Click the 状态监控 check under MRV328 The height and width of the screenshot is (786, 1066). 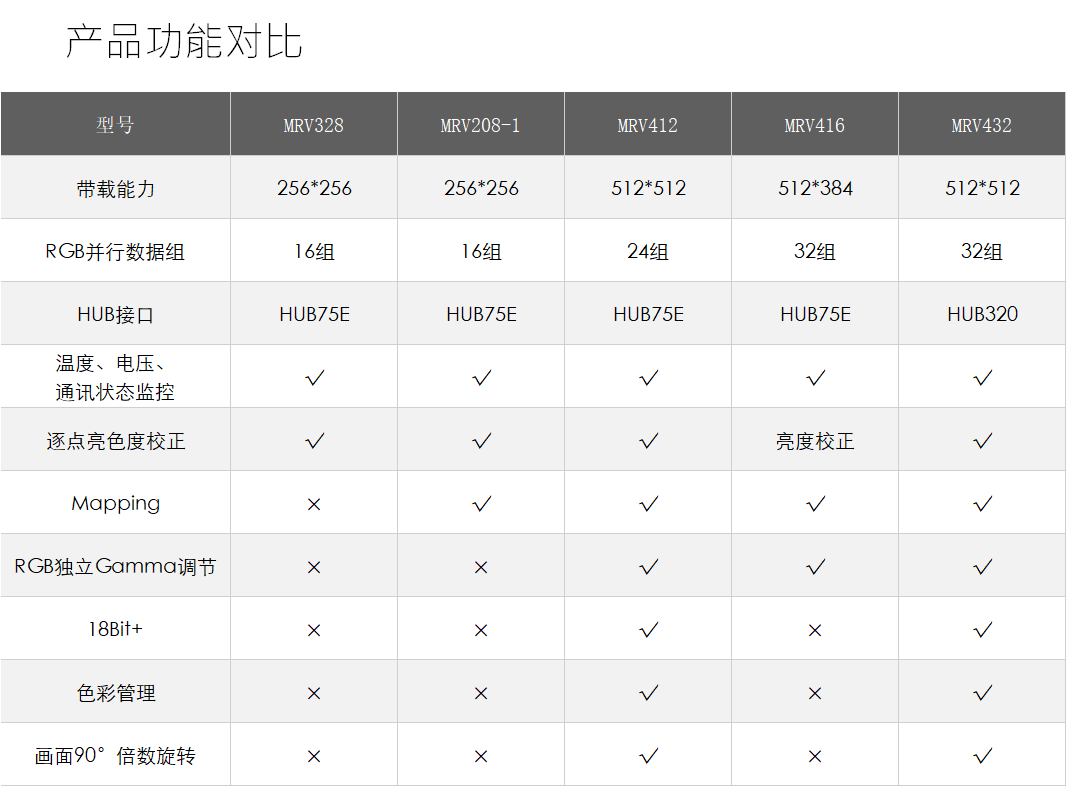click(x=315, y=377)
